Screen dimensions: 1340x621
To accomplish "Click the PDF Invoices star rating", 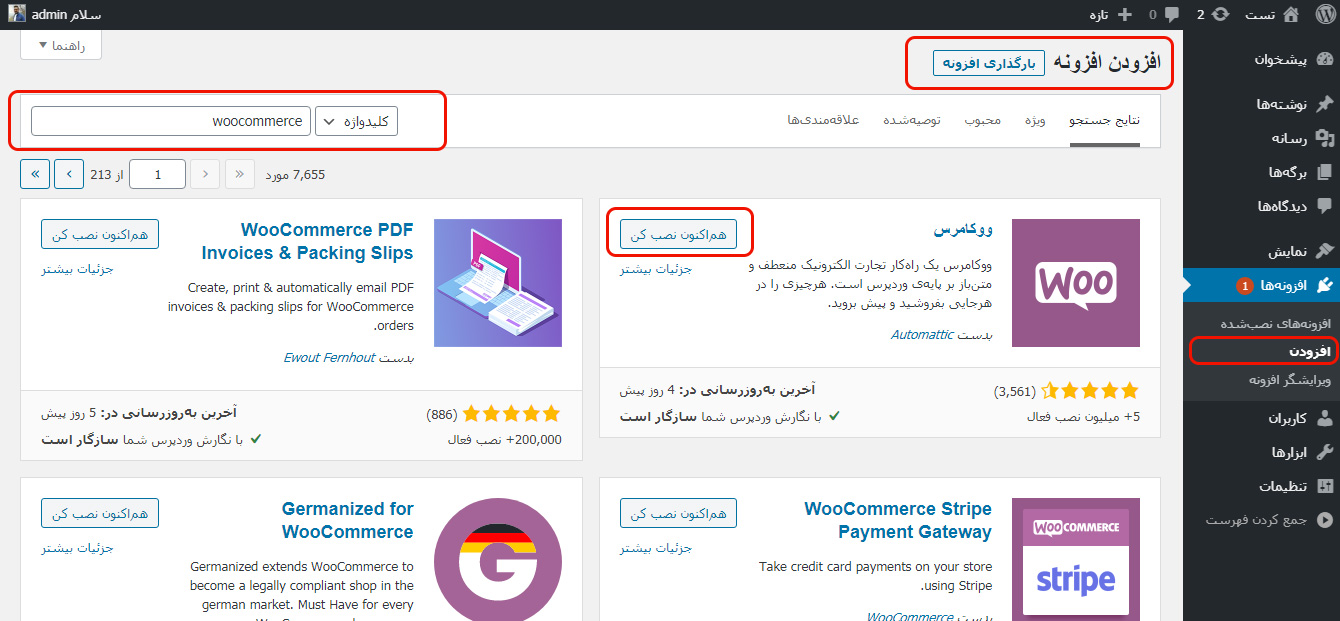I will 511,413.
